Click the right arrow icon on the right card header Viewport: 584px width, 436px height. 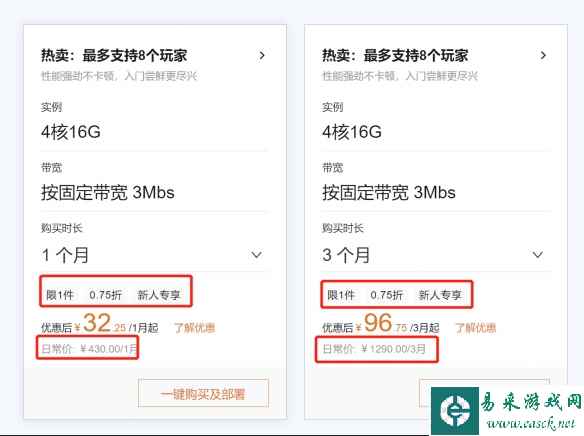[543, 56]
